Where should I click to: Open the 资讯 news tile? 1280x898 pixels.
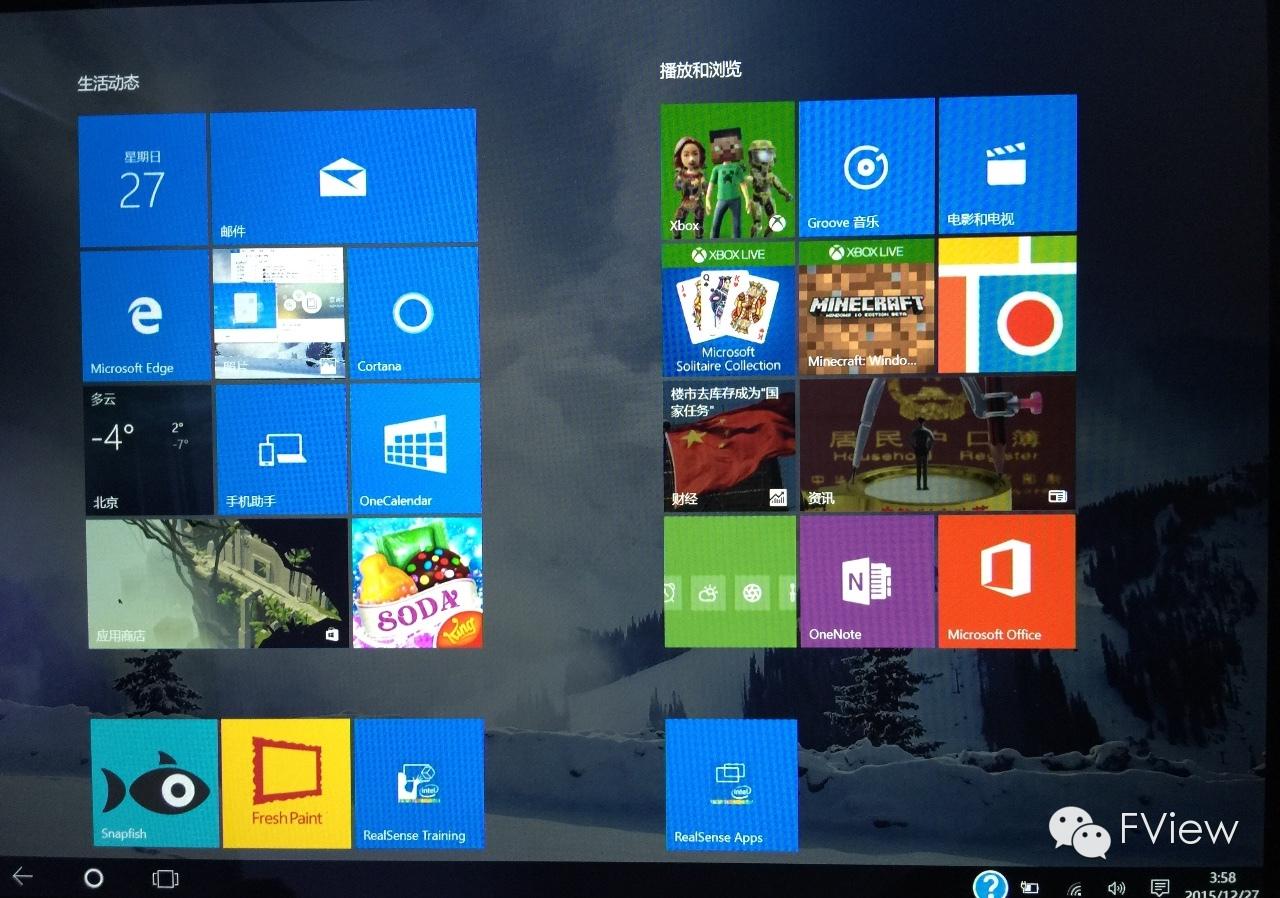coord(938,443)
